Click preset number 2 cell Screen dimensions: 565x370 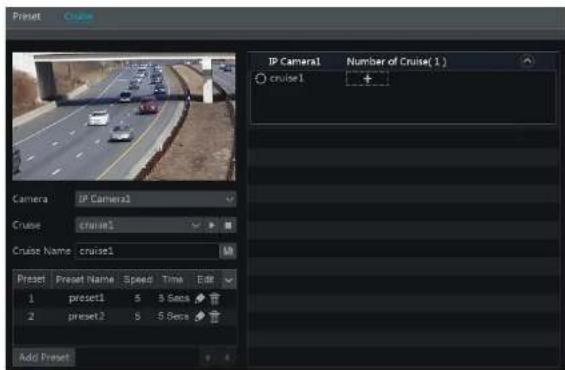pyautogui.click(x=31, y=317)
